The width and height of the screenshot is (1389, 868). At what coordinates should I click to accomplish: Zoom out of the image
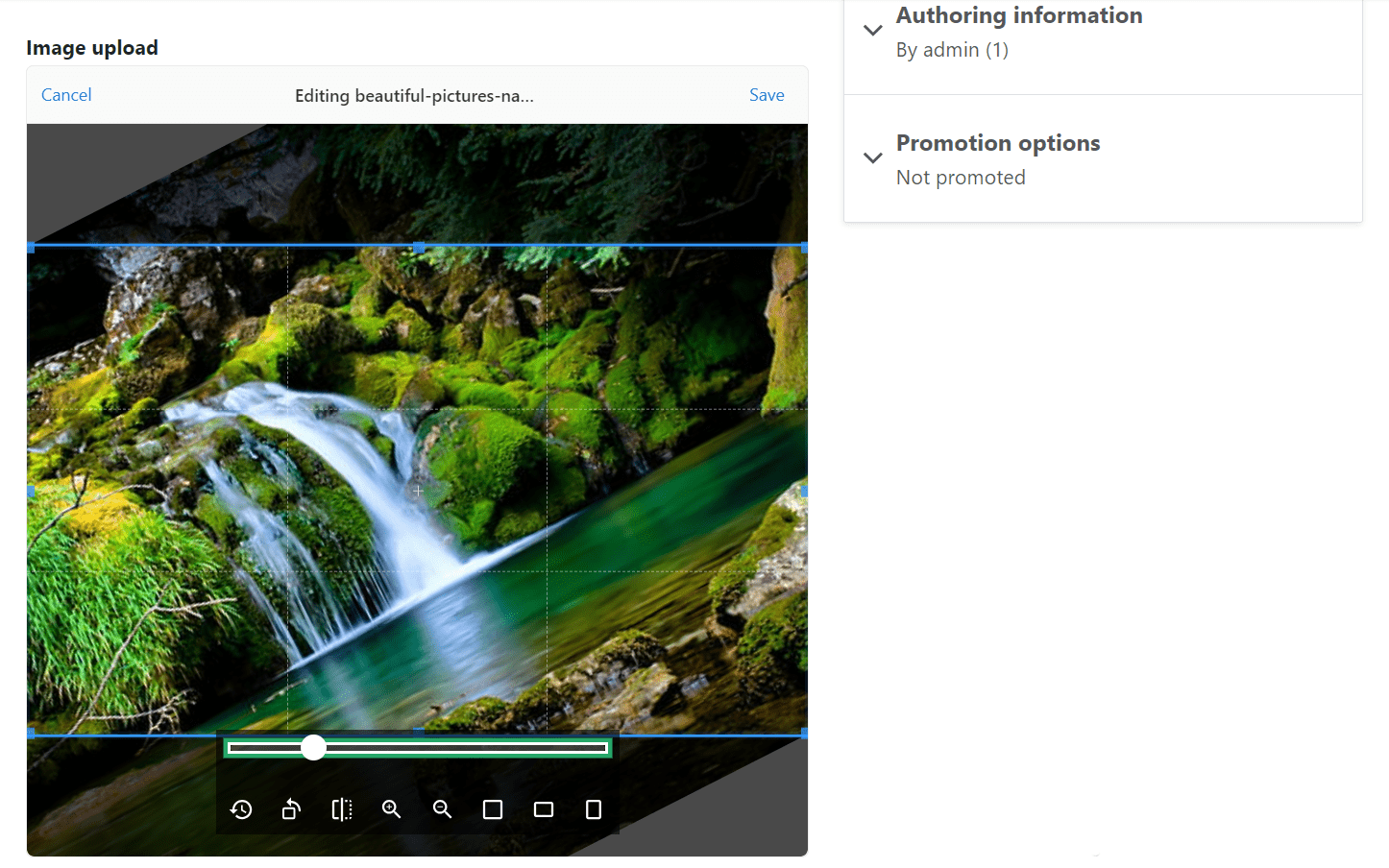(x=442, y=809)
